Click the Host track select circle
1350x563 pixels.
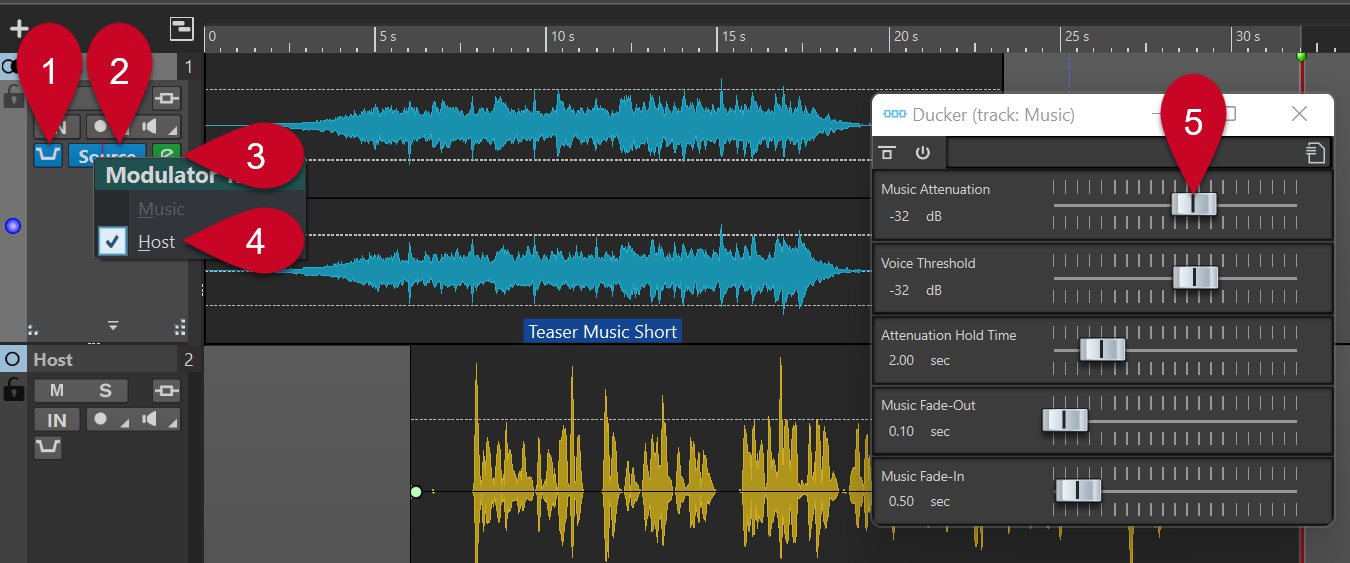click(13, 359)
